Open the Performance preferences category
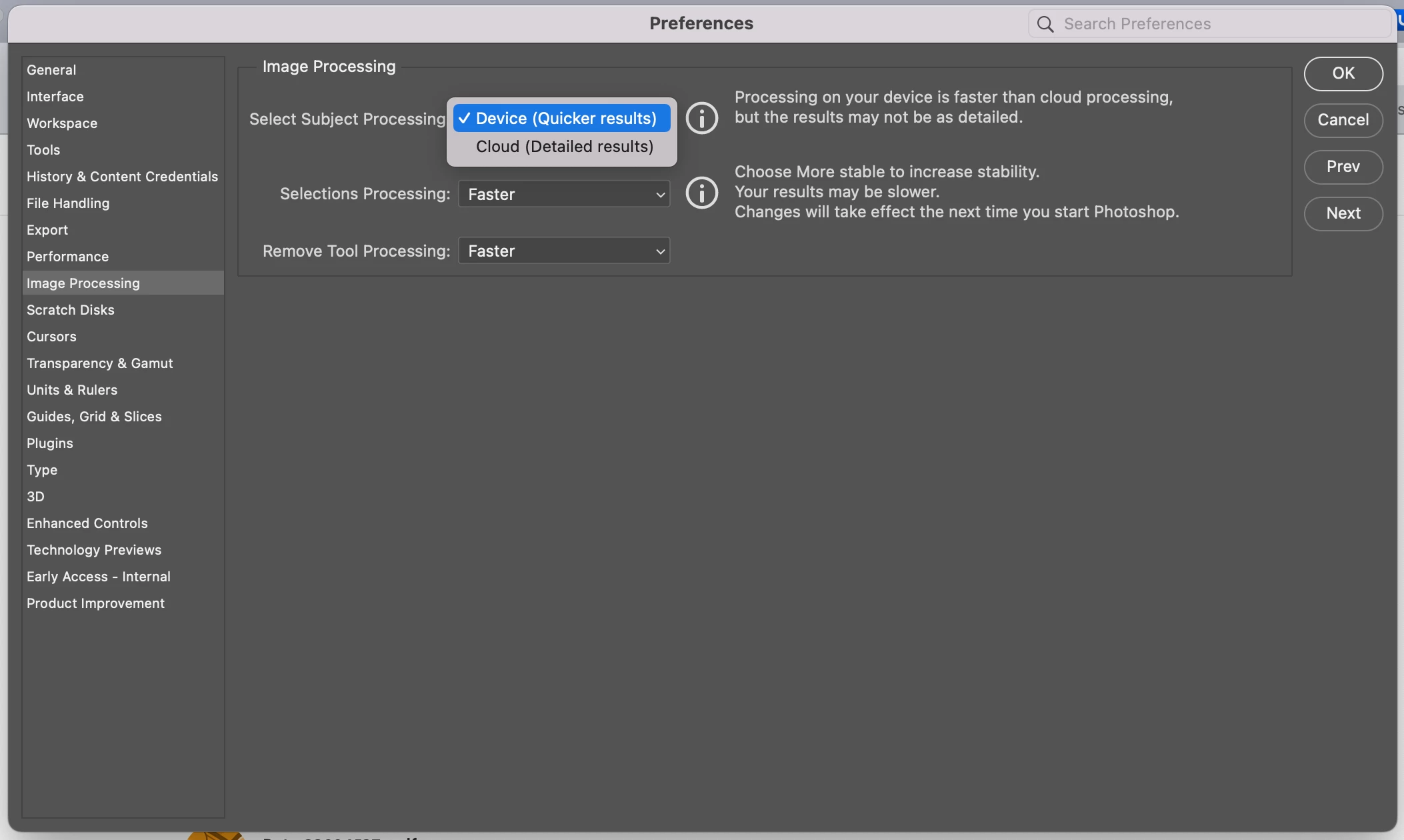This screenshot has width=1404, height=840. [67, 257]
